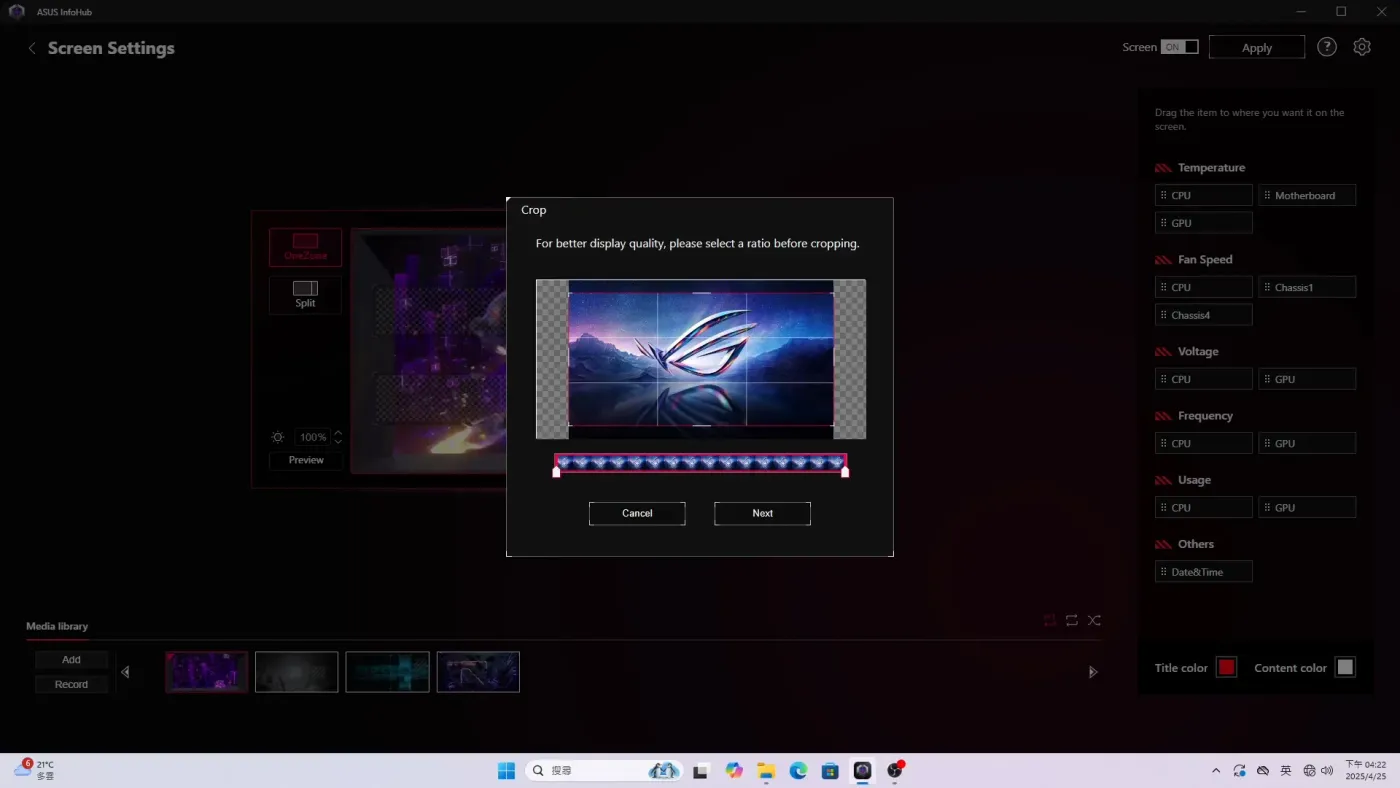Select the OneZone layout option

(x=305, y=247)
